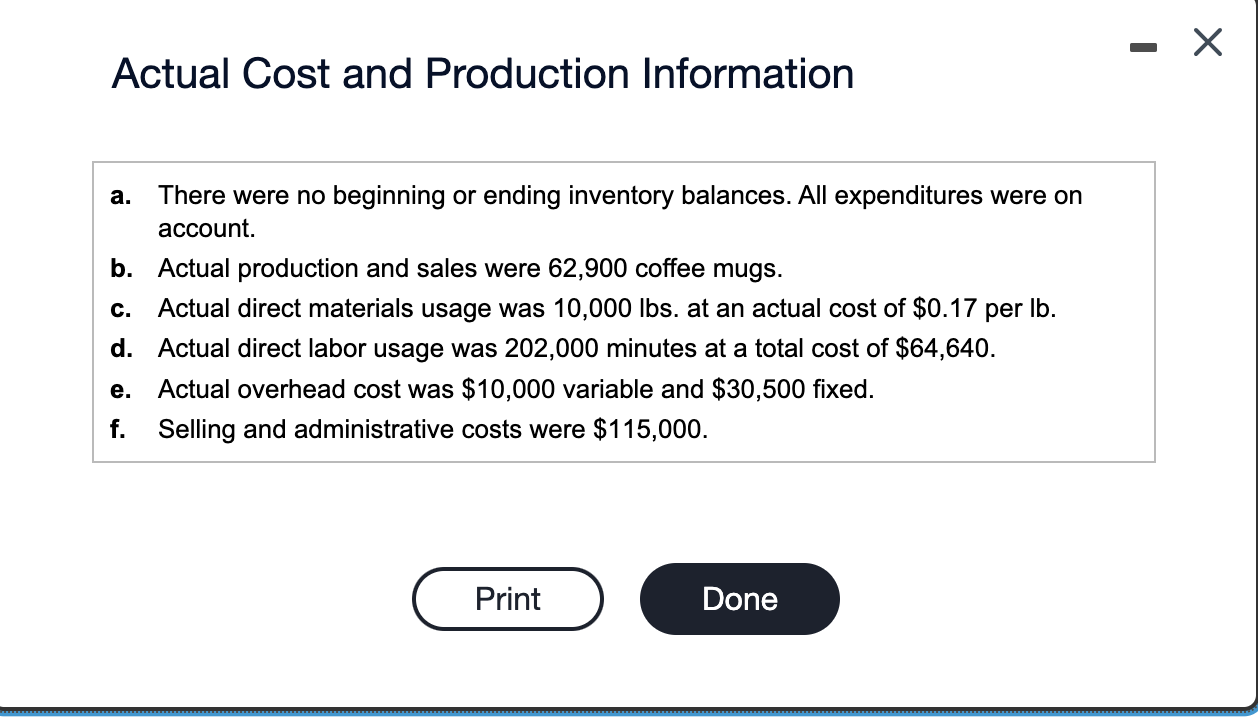Click the Print button
The height and width of the screenshot is (718, 1258).
508,598
